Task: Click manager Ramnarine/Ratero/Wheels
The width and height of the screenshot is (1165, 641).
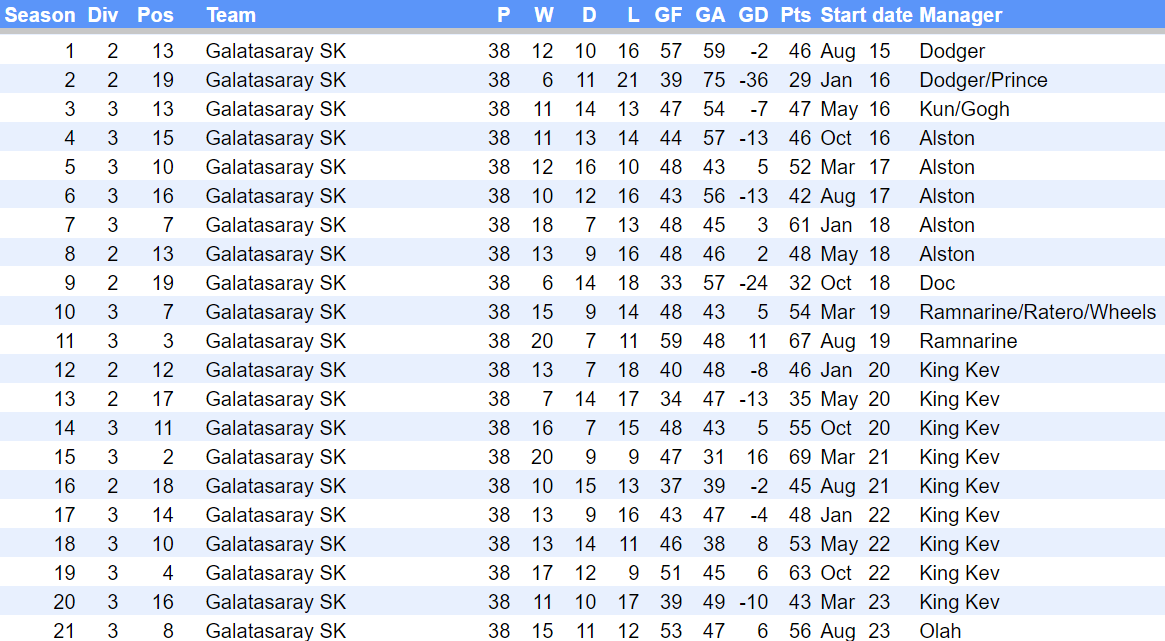Action: pyautogui.click(x=1037, y=312)
